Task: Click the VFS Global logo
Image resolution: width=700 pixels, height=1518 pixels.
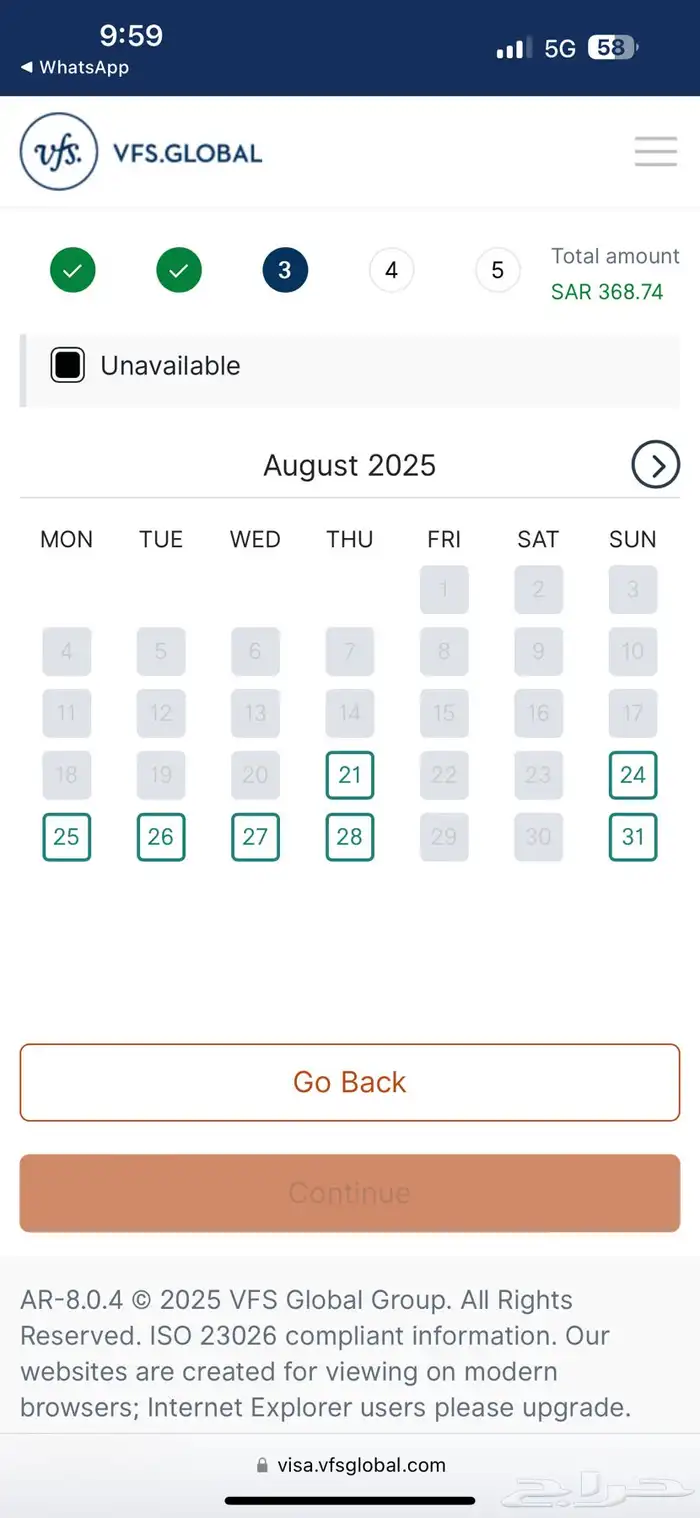Action: 141,152
